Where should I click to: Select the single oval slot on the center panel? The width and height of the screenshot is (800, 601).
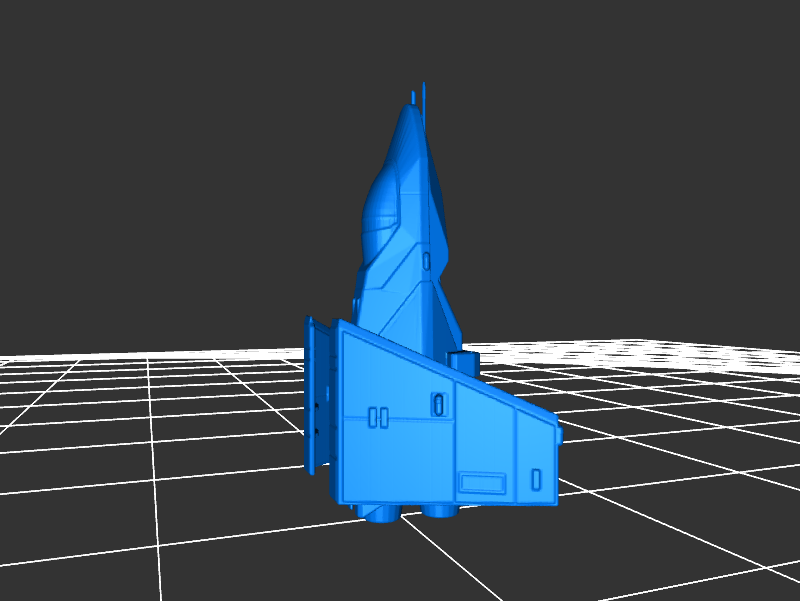tap(437, 404)
